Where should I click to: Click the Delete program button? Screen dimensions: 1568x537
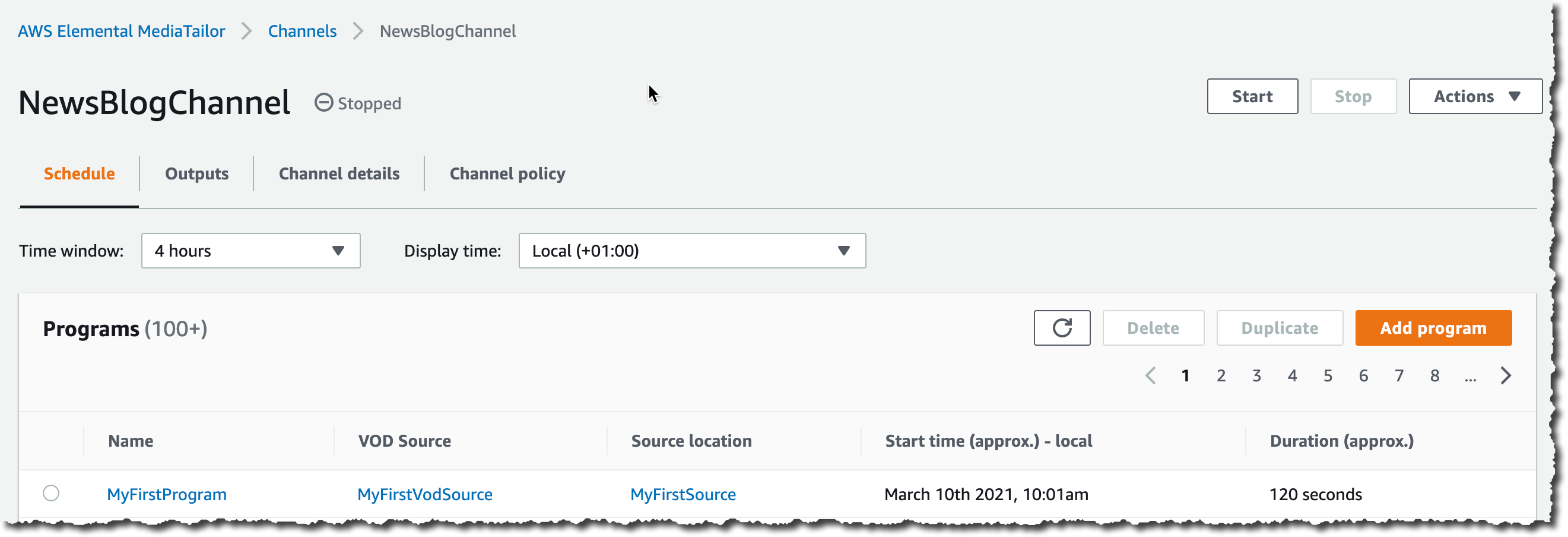tap(1153, 328)
